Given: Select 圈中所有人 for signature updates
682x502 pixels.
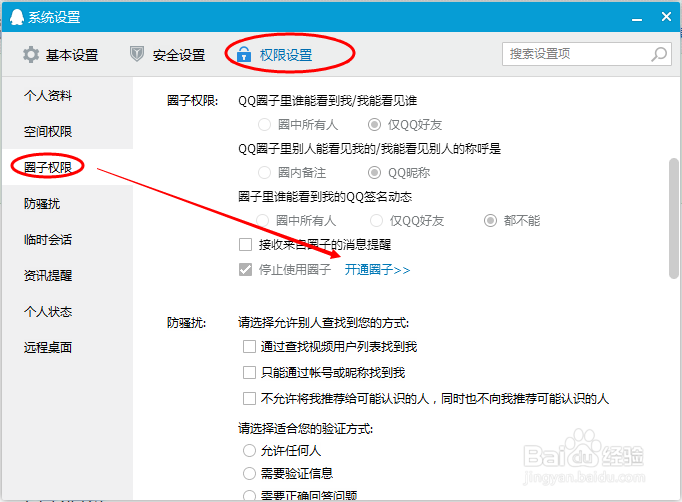Looking at the screenshot, I should [x=263, y=221].
